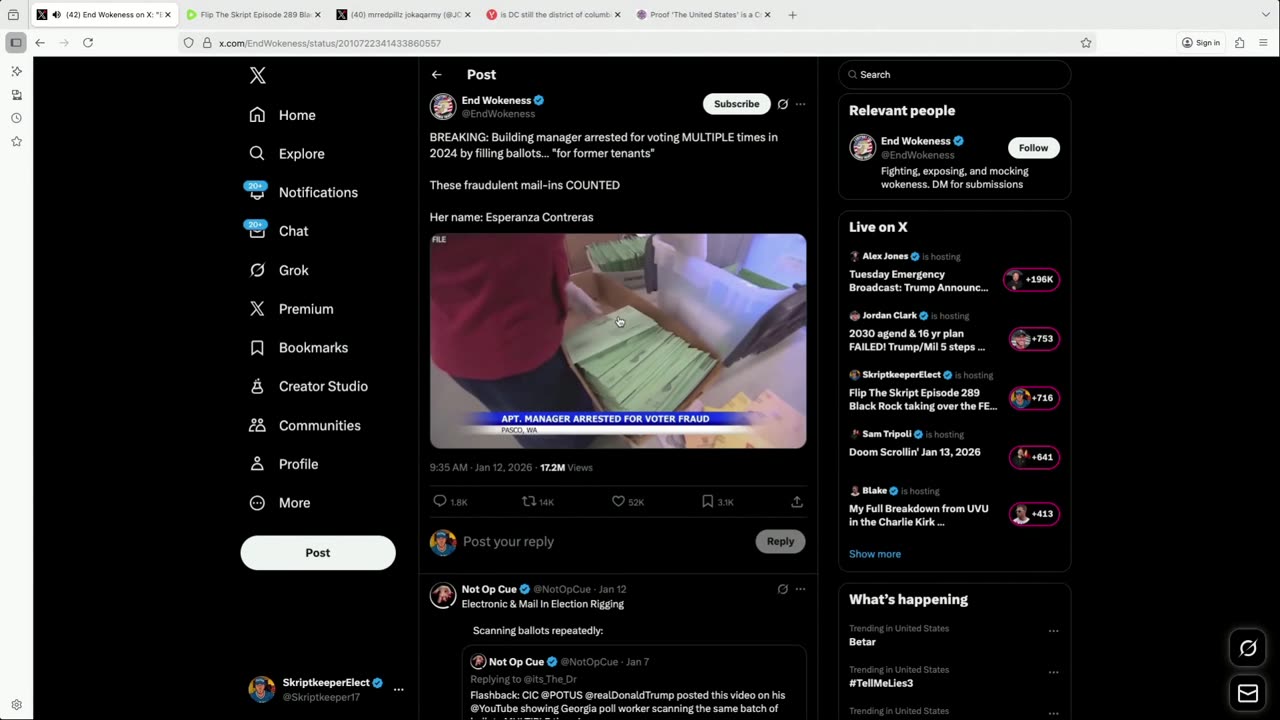Open browser extensions icon
Screen dimensions: 1280x720
click(x=1240, y=43)
